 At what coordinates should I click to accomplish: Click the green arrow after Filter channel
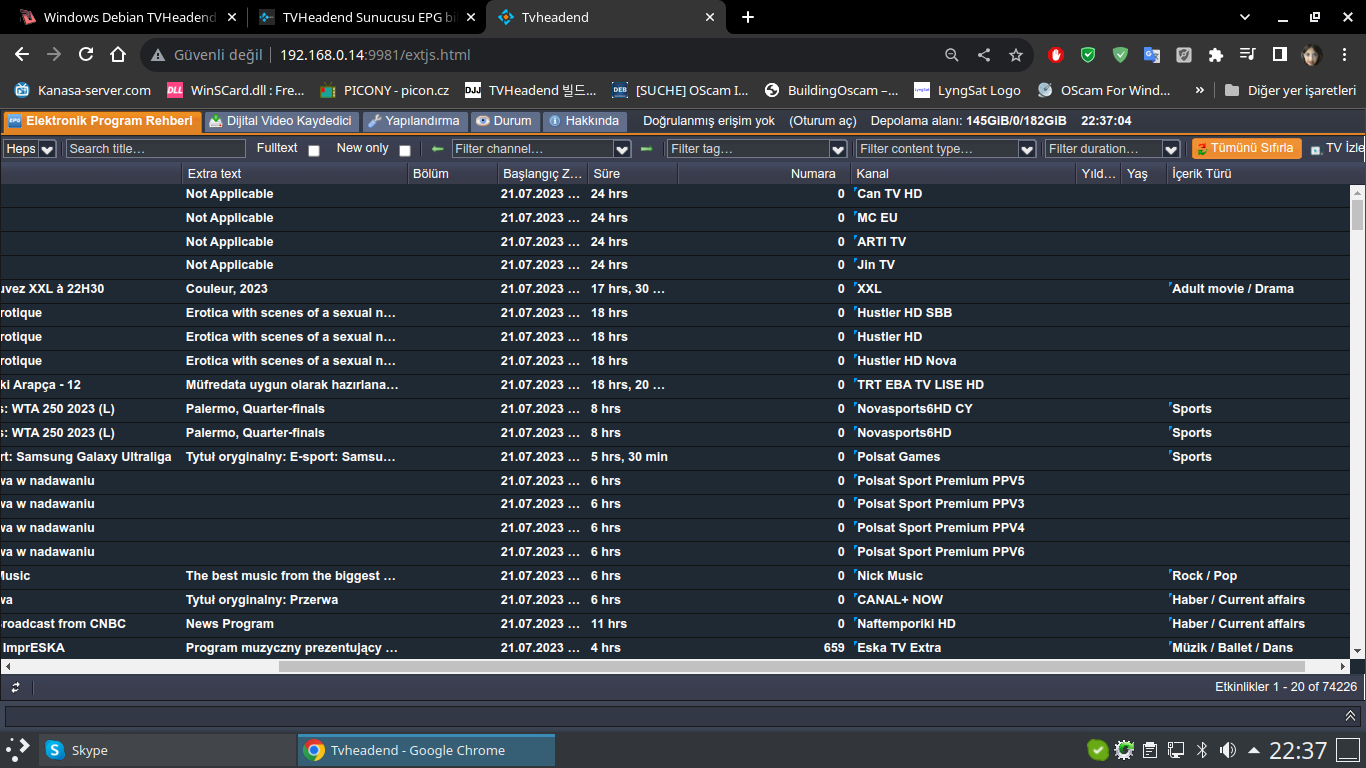coord(646,149)
